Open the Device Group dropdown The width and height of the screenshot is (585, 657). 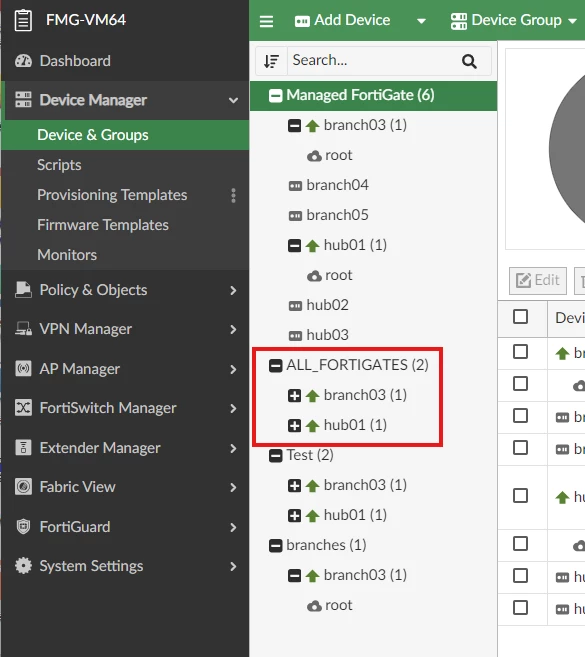click(514, 21)
